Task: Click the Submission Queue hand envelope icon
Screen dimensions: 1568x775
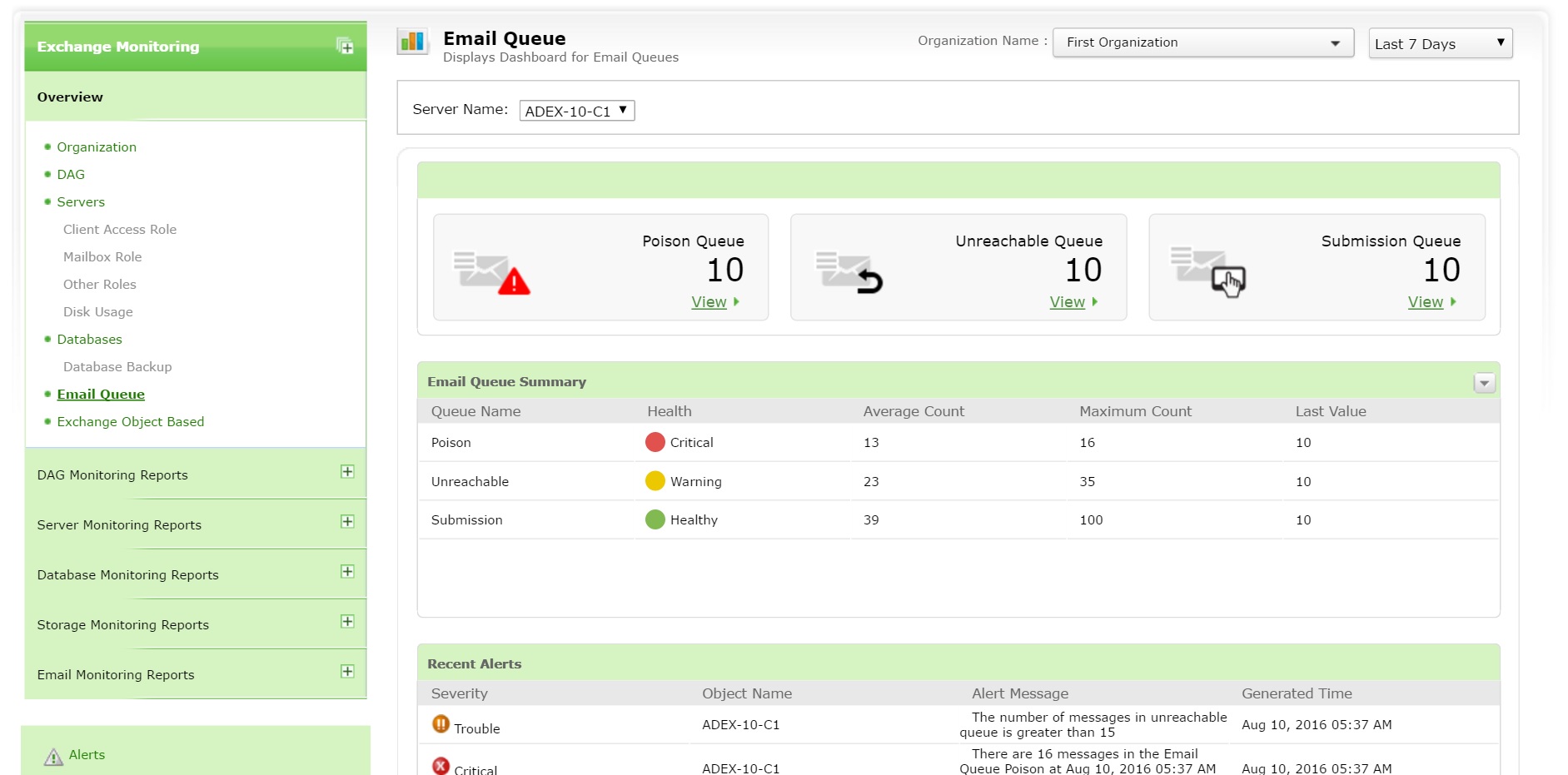Action: coord(1207,272)
